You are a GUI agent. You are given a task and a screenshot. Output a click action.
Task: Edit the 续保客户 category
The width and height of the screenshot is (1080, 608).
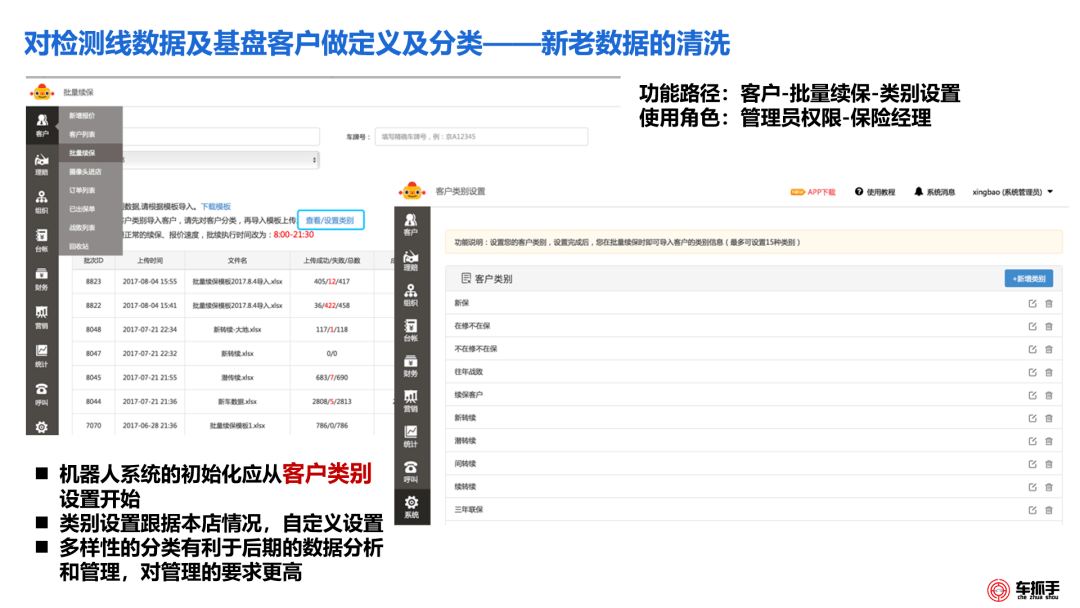click(x=1032, y=395)
